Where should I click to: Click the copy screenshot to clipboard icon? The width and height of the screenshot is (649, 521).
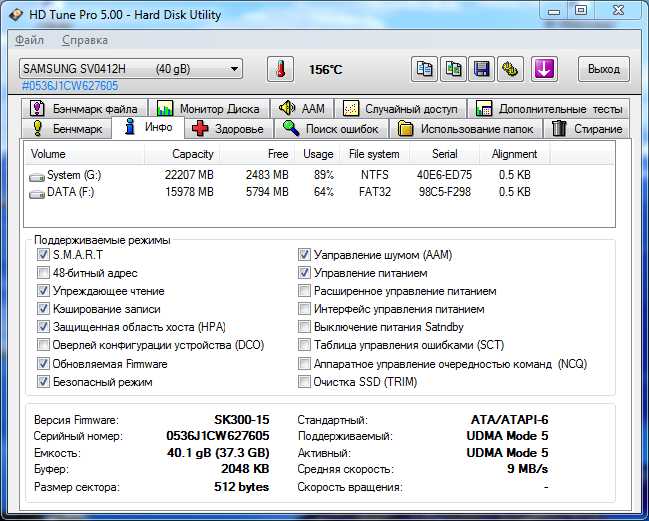pos(453,69)
